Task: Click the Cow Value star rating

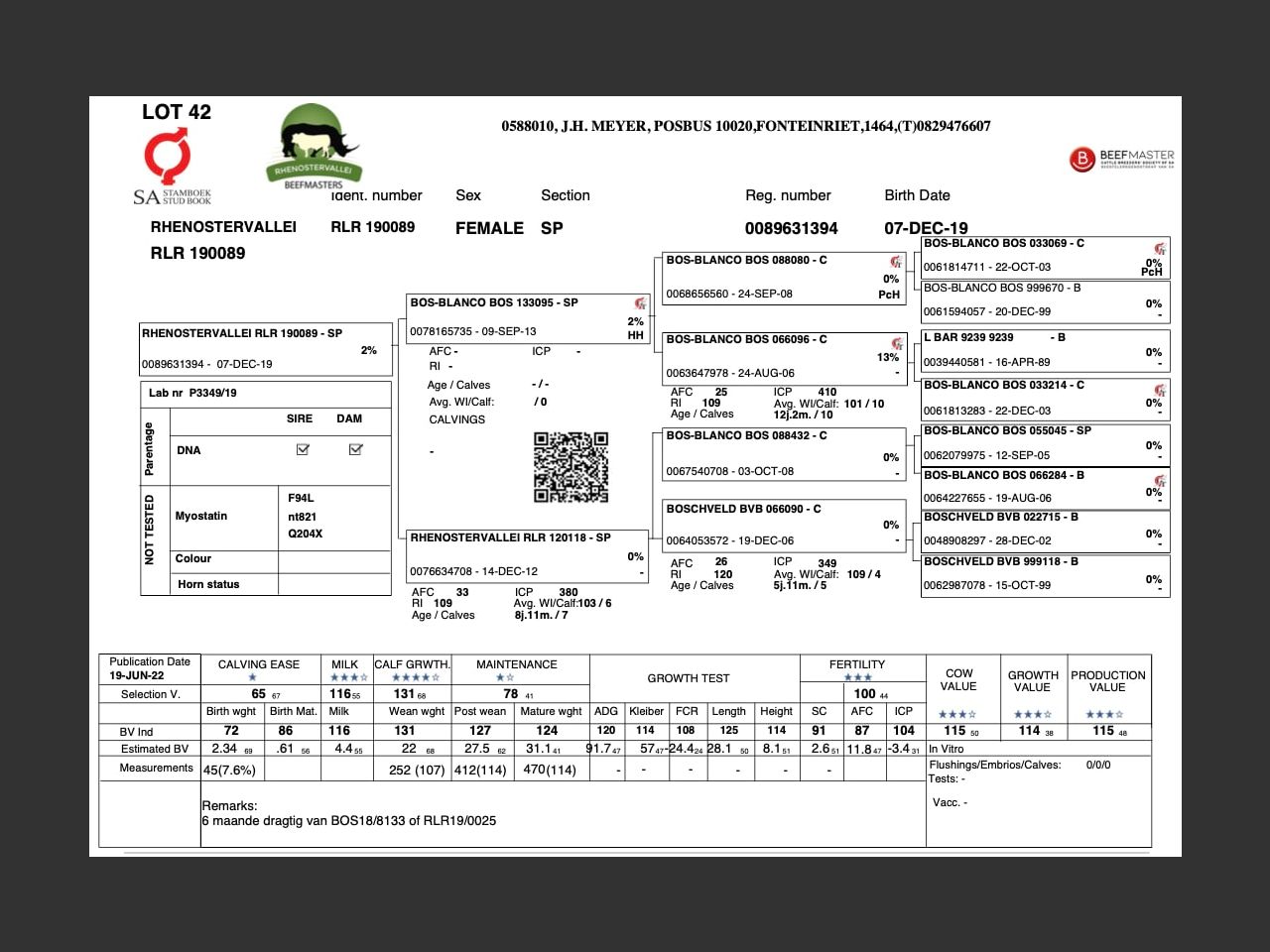Action: click(x=956, y=714)
